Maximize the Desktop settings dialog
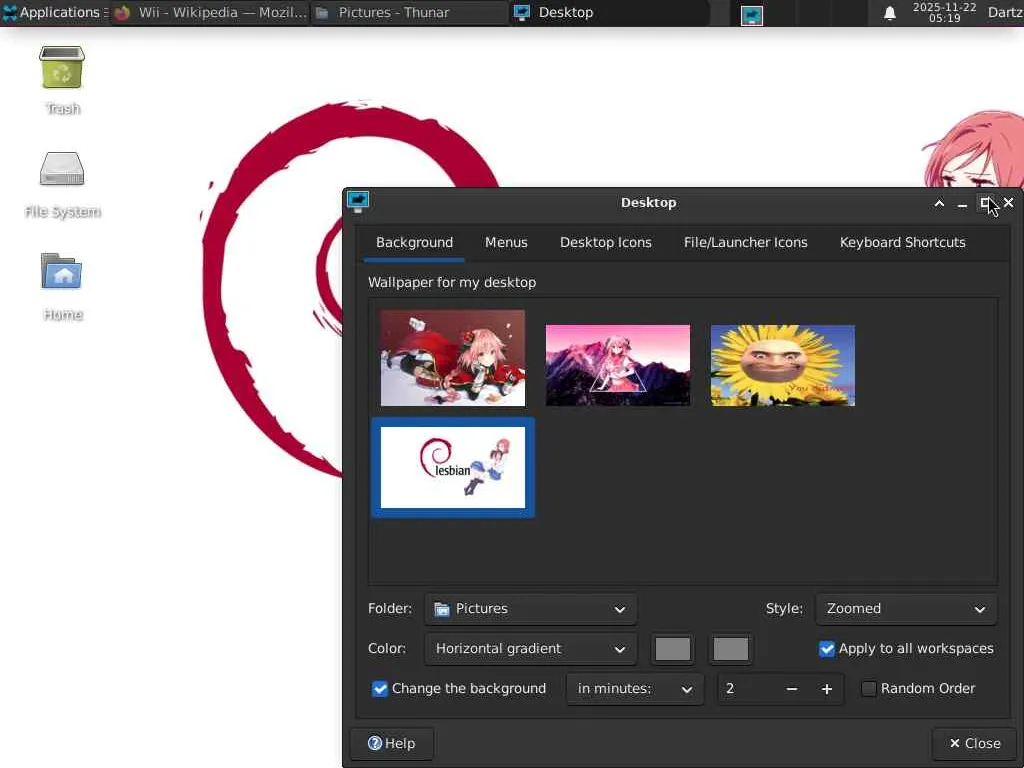 (985, 203)
